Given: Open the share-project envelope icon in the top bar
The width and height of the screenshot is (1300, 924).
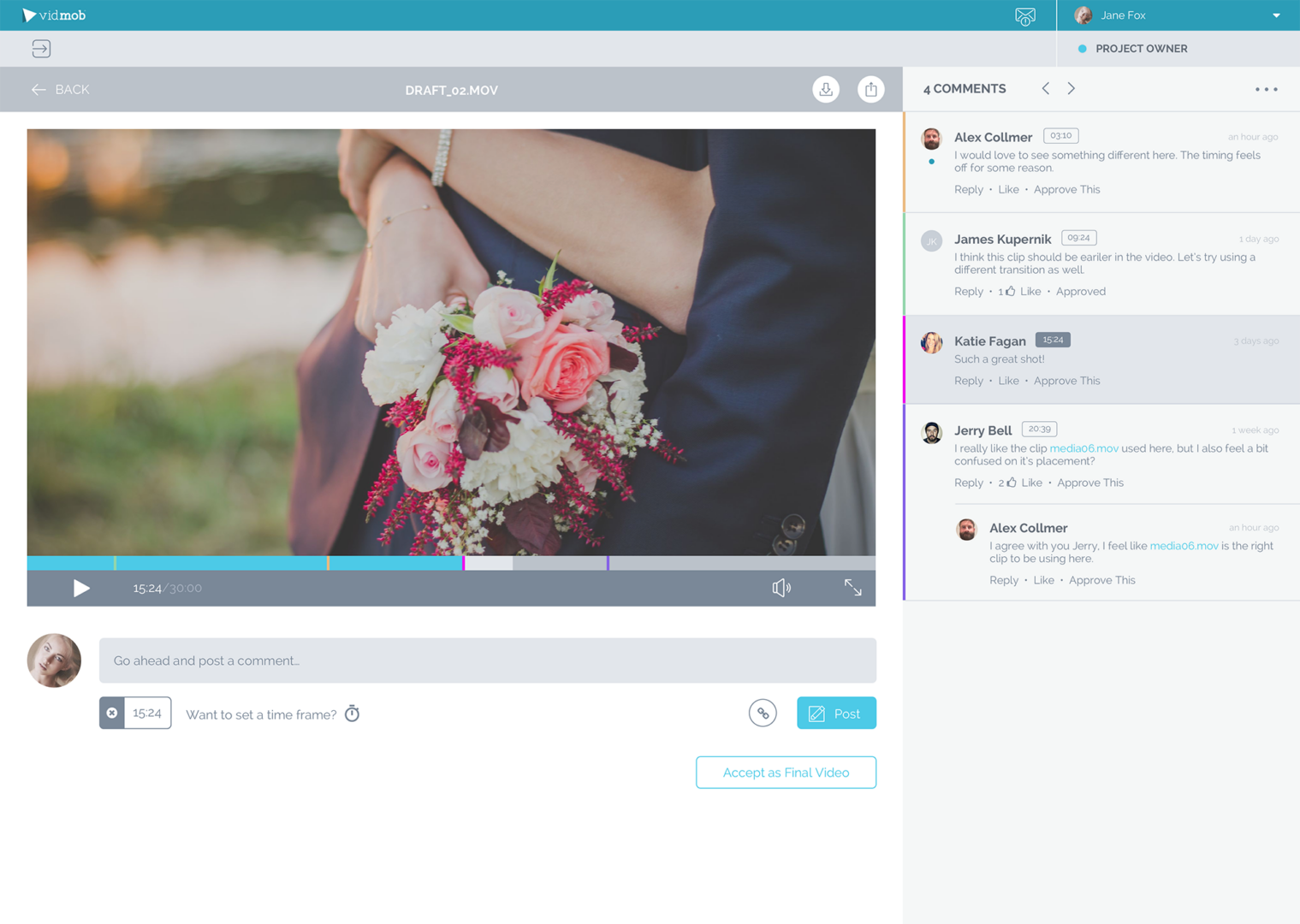Looking at the screenshot, I should point(1024,15).
